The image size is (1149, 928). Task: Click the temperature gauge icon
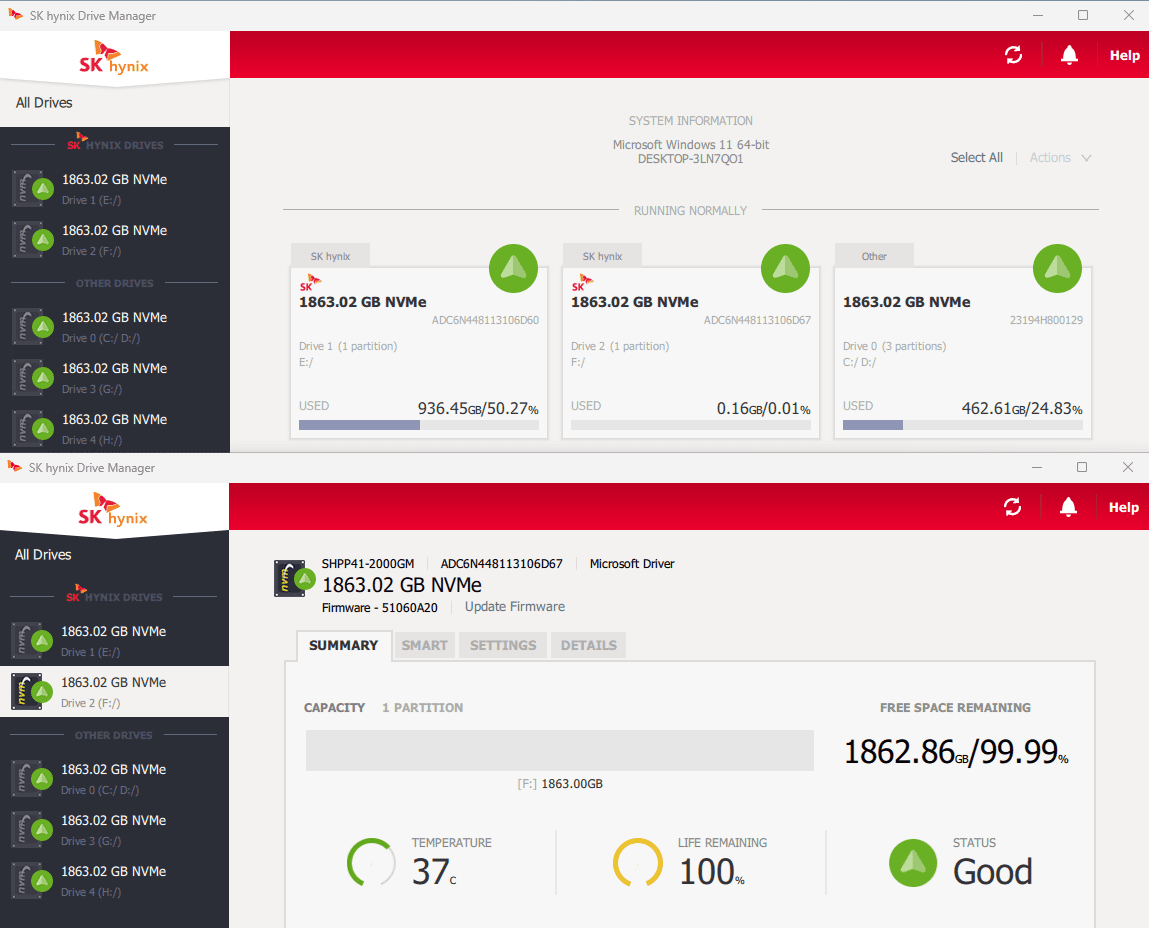[x=371, y=863]
